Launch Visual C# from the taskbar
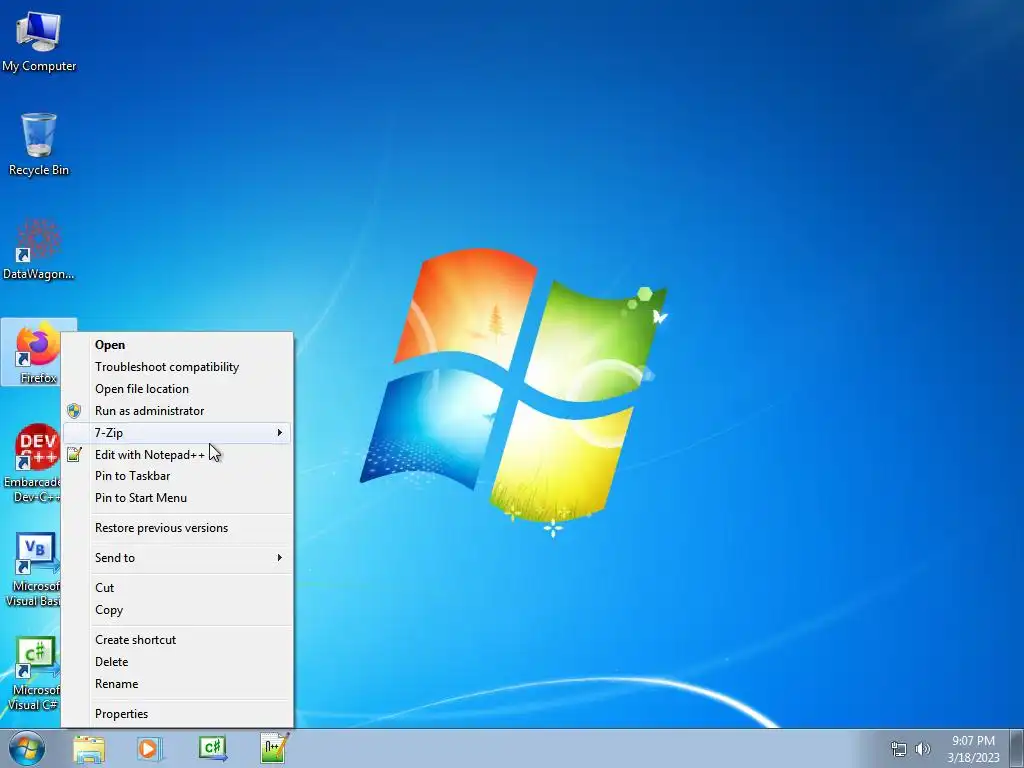Viewport: 1024px width, 768px height. [213, 749]
